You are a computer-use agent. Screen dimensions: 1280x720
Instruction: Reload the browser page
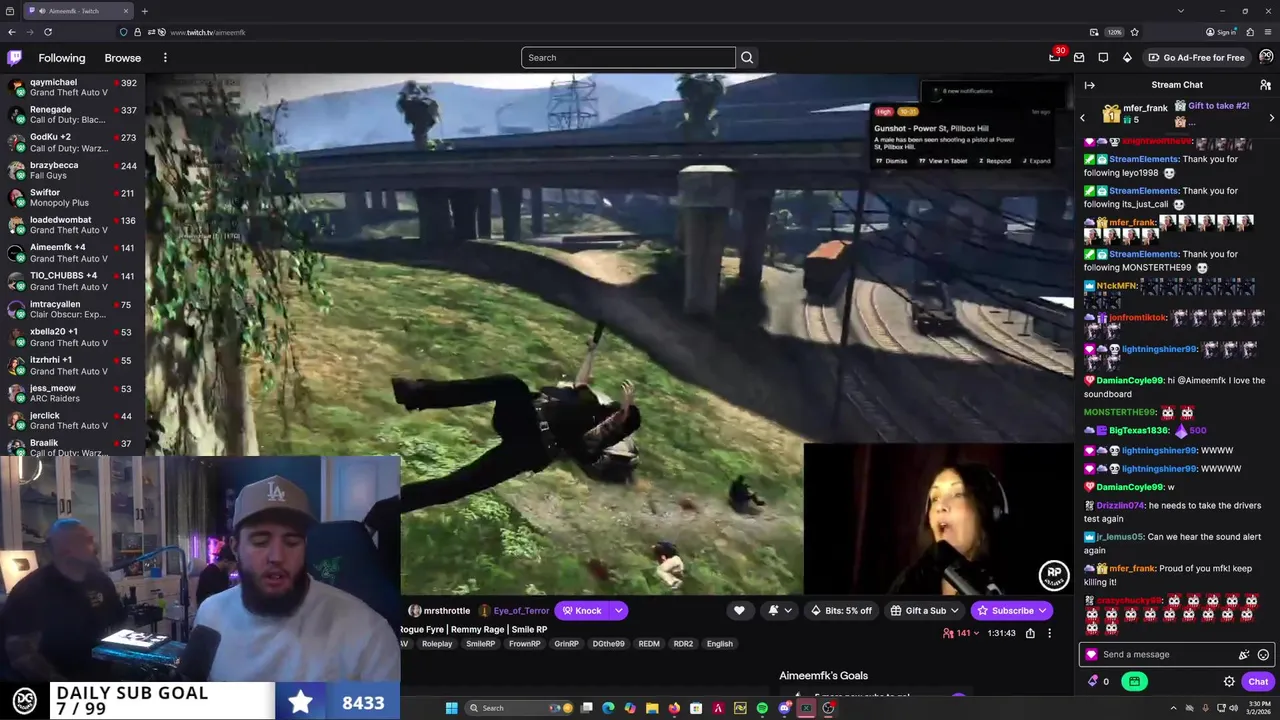pos(47,32)
